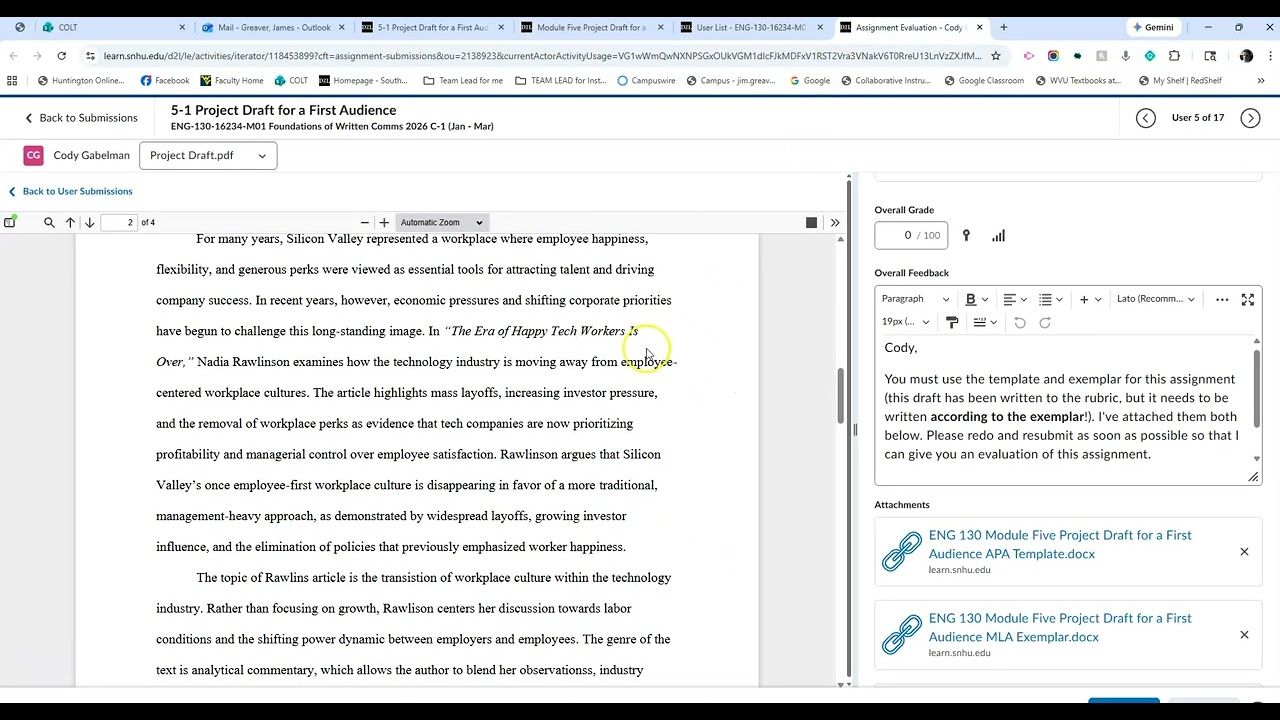Click into the Overall Feedback text area
This screenshot has height=720, width=1280.
pos(1062,410)
